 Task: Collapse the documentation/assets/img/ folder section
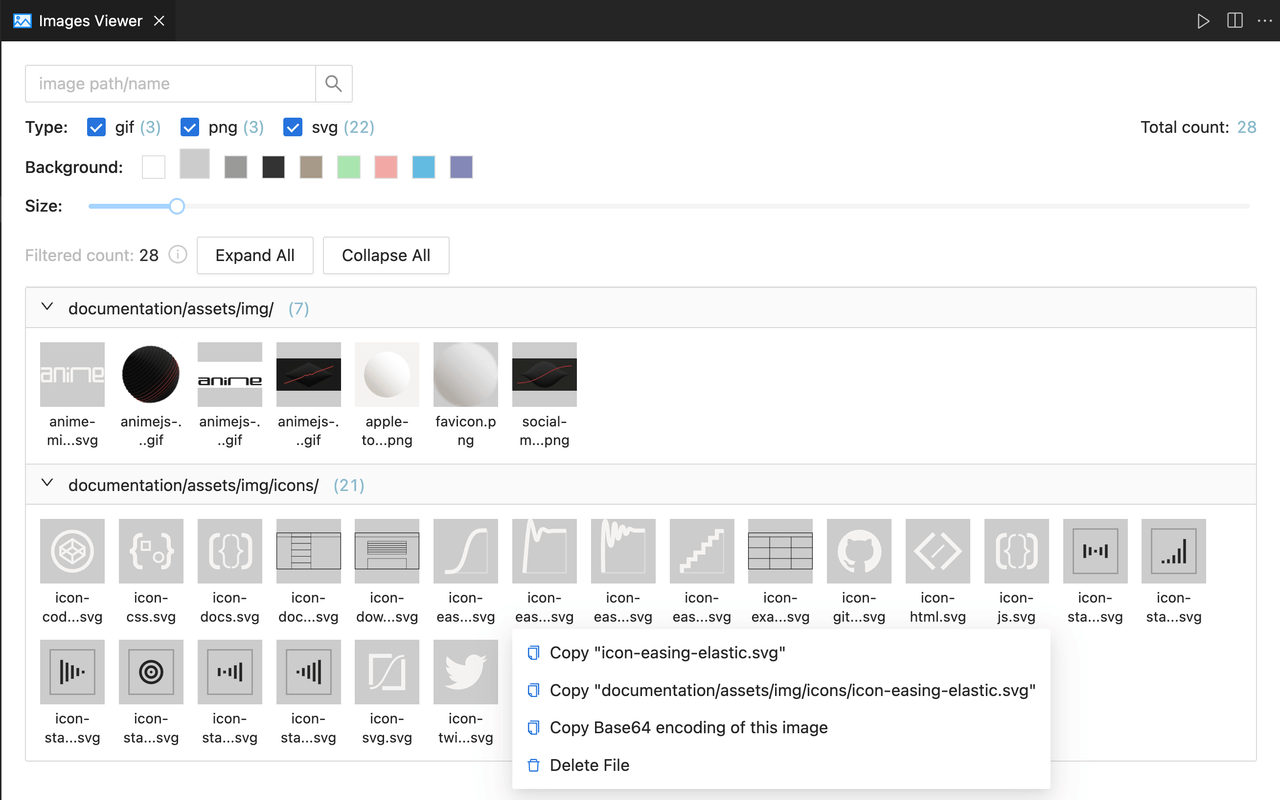[47, 308]
